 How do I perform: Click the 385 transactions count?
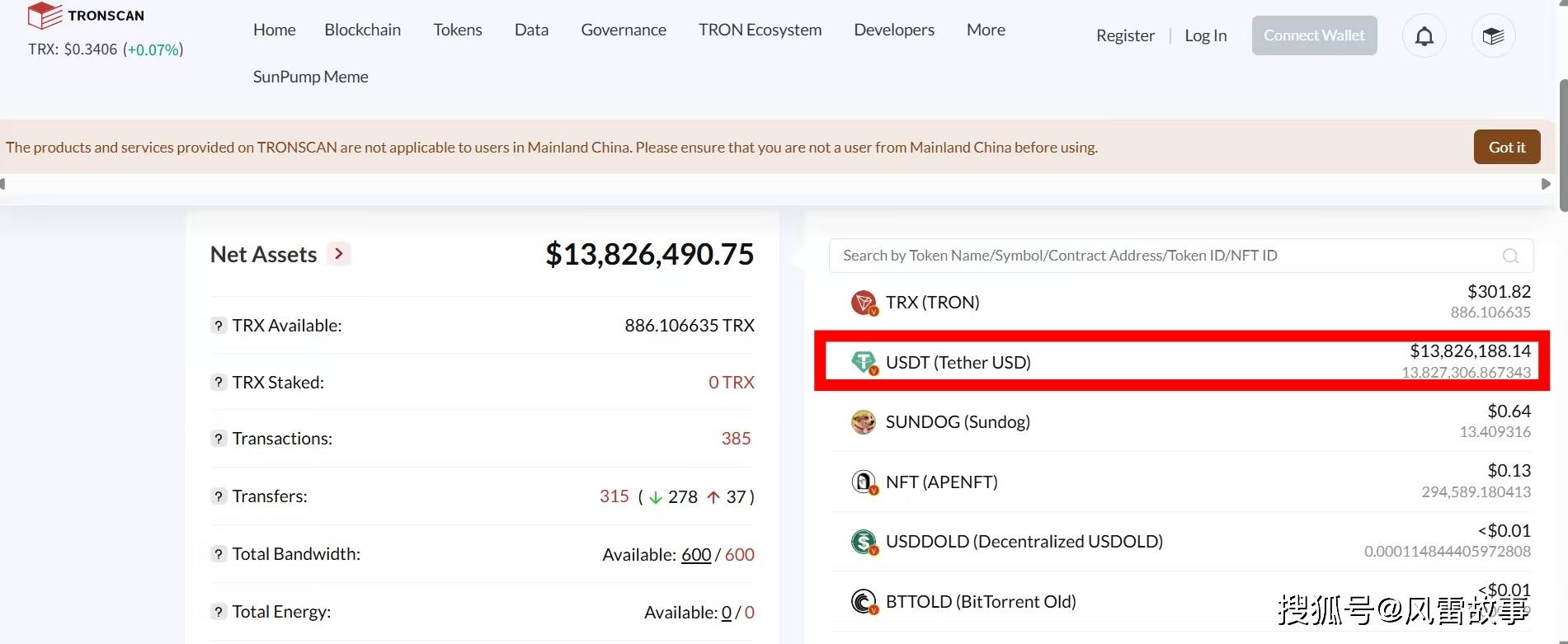click(736, 439)
